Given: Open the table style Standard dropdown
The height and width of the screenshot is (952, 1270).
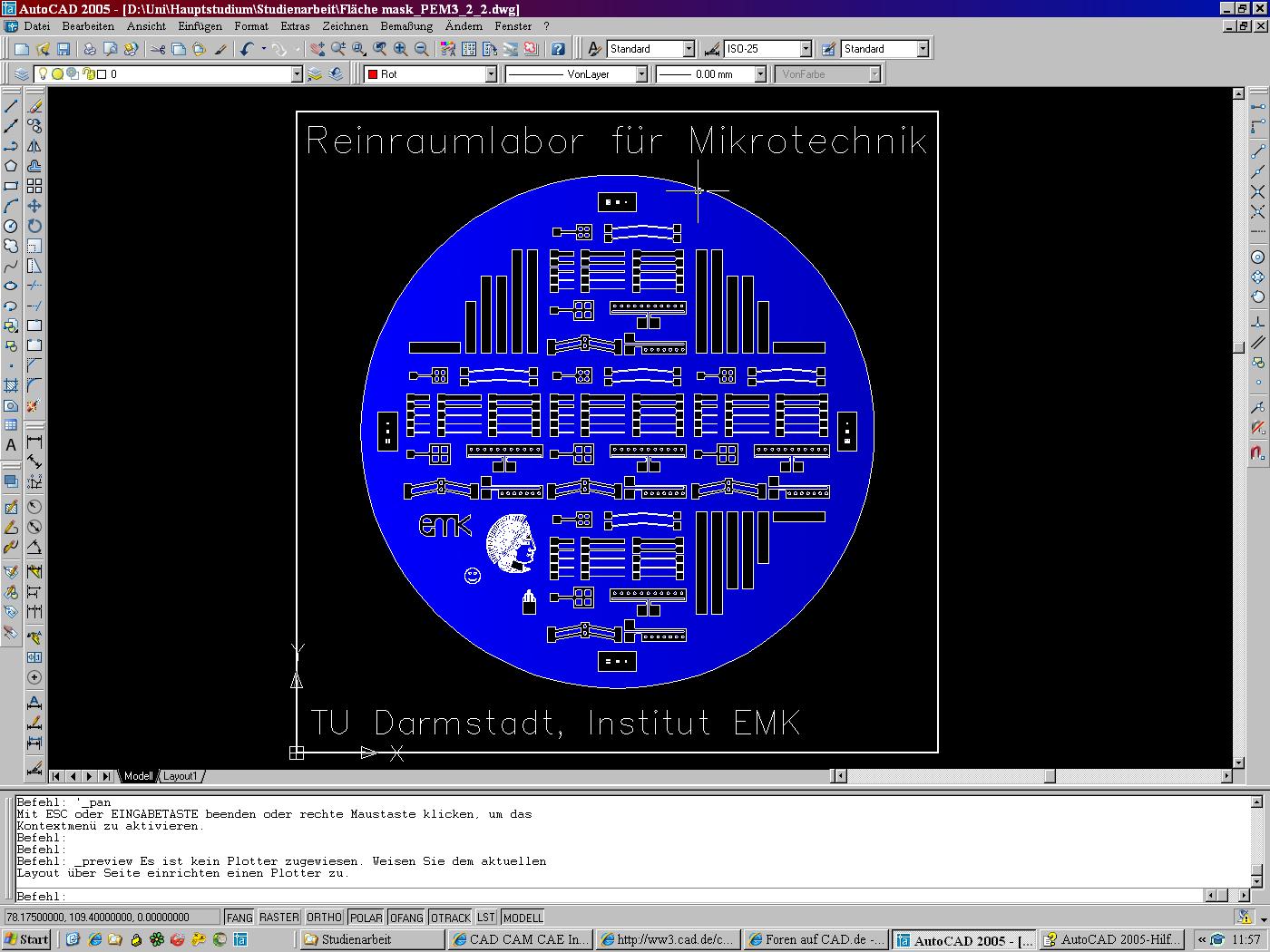Looking at the screenshot, I should click(x=923, y=49).
